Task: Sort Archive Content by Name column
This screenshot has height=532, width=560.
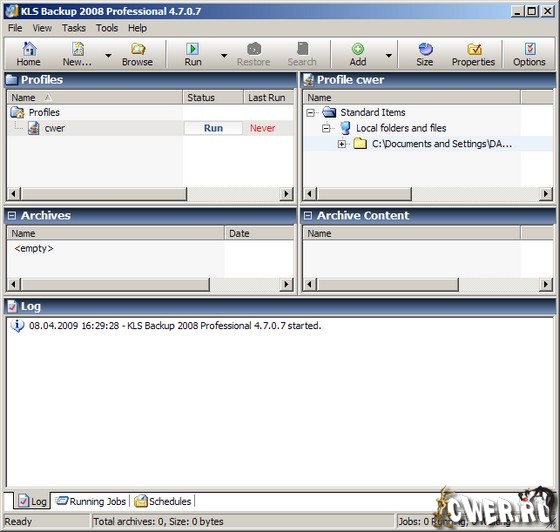Action: pos(411,234)
